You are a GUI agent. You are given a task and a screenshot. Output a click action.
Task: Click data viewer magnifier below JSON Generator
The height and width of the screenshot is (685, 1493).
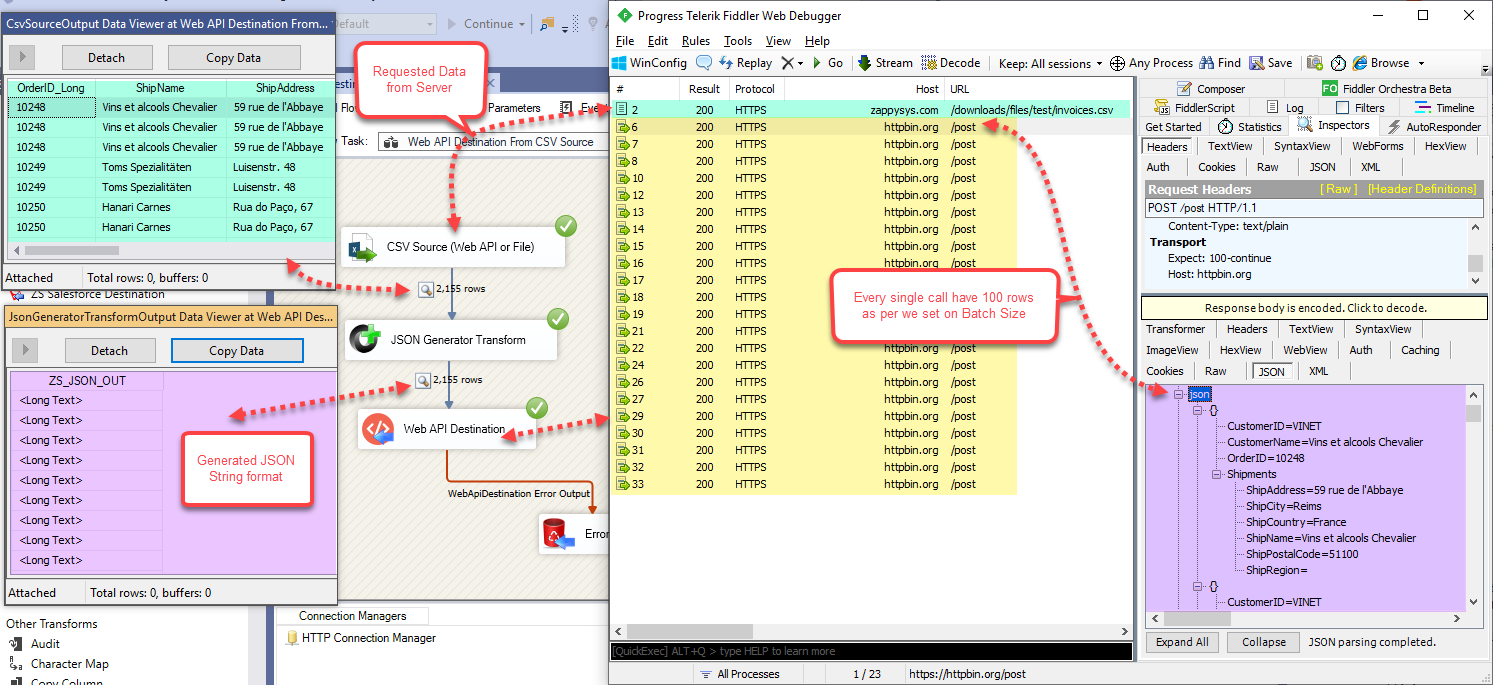[423, 380]
